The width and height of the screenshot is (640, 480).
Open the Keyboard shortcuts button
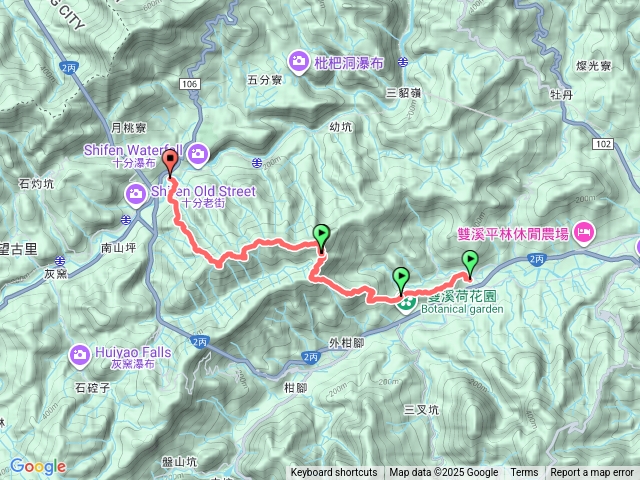[x=334, y=473]
